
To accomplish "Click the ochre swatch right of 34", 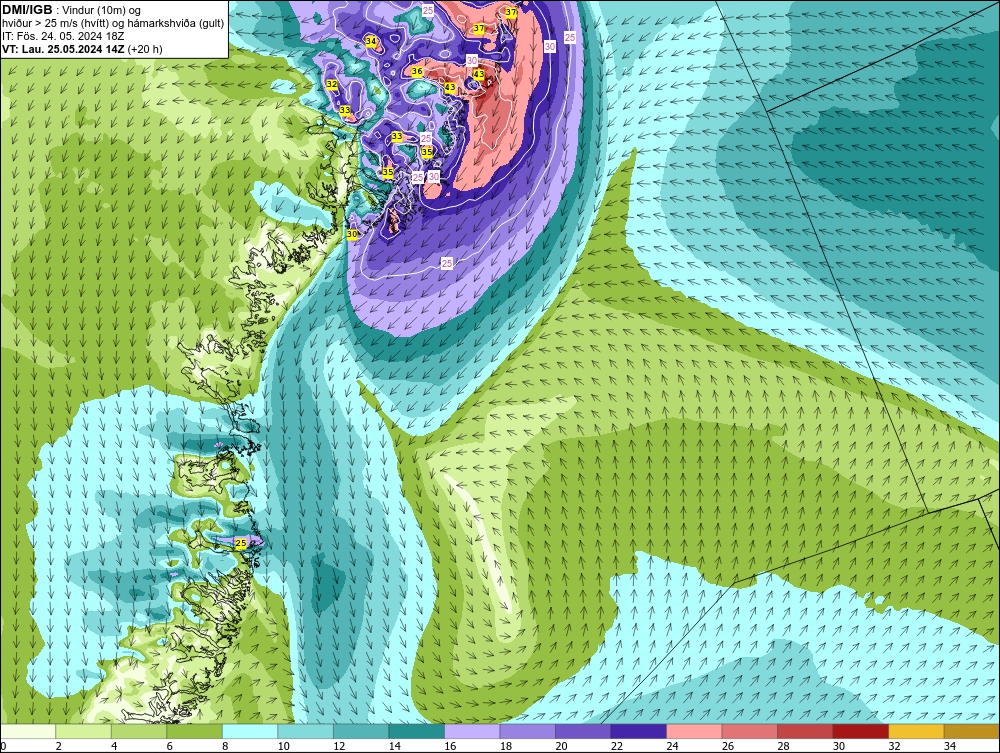I will tap(971, 731).
